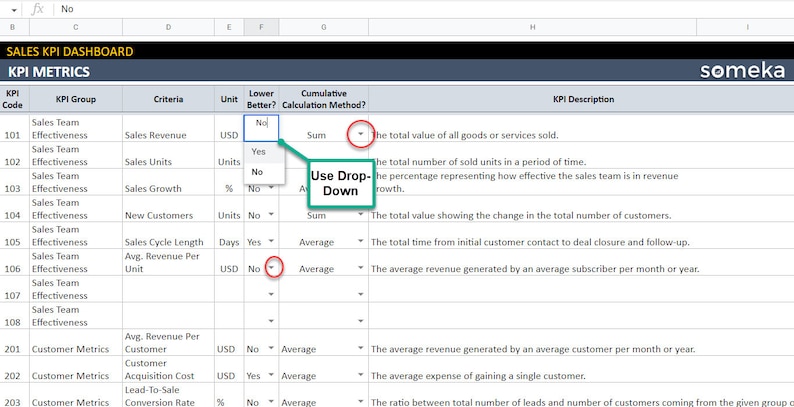Click the Unit column heading

pos(229,99)
